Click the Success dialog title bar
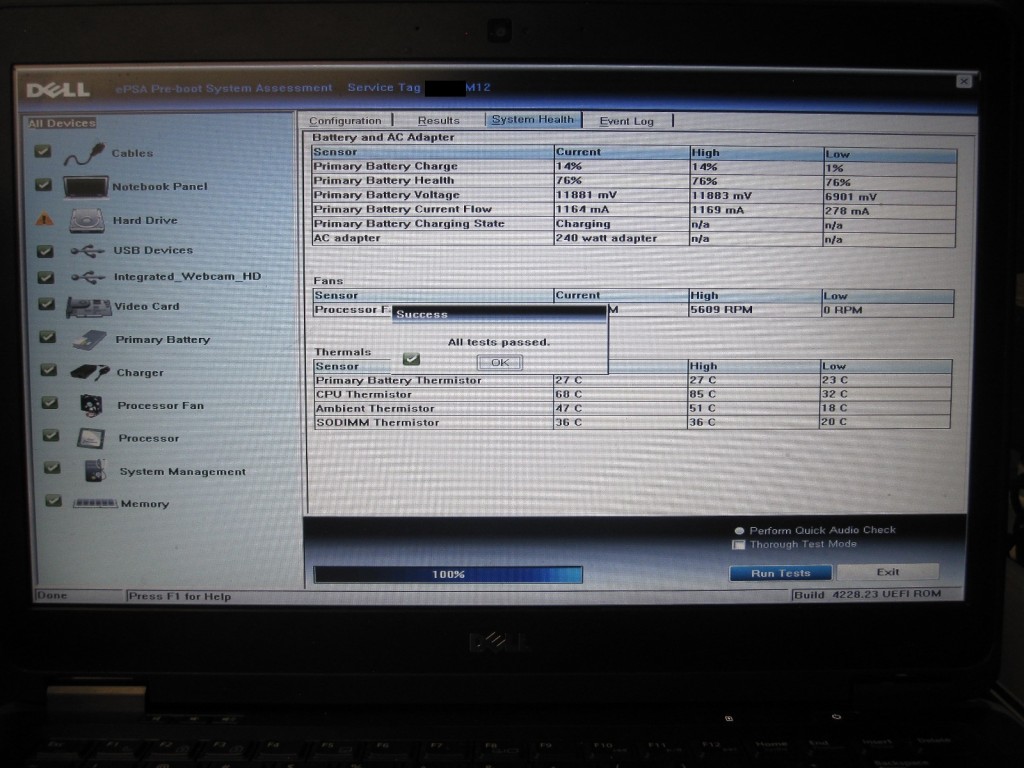Screen dimensions: 1024x768 point(500,314)
